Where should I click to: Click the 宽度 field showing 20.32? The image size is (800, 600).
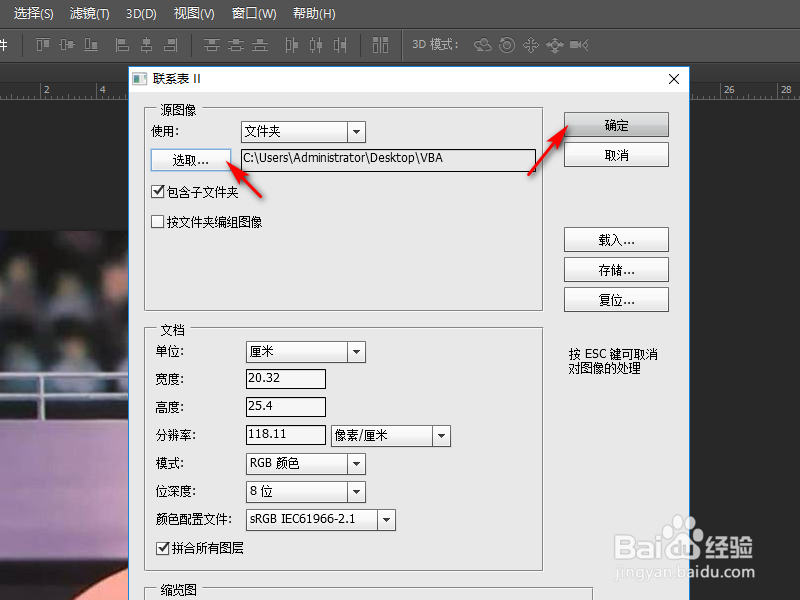pyautogui.click(x=286, y=379)
